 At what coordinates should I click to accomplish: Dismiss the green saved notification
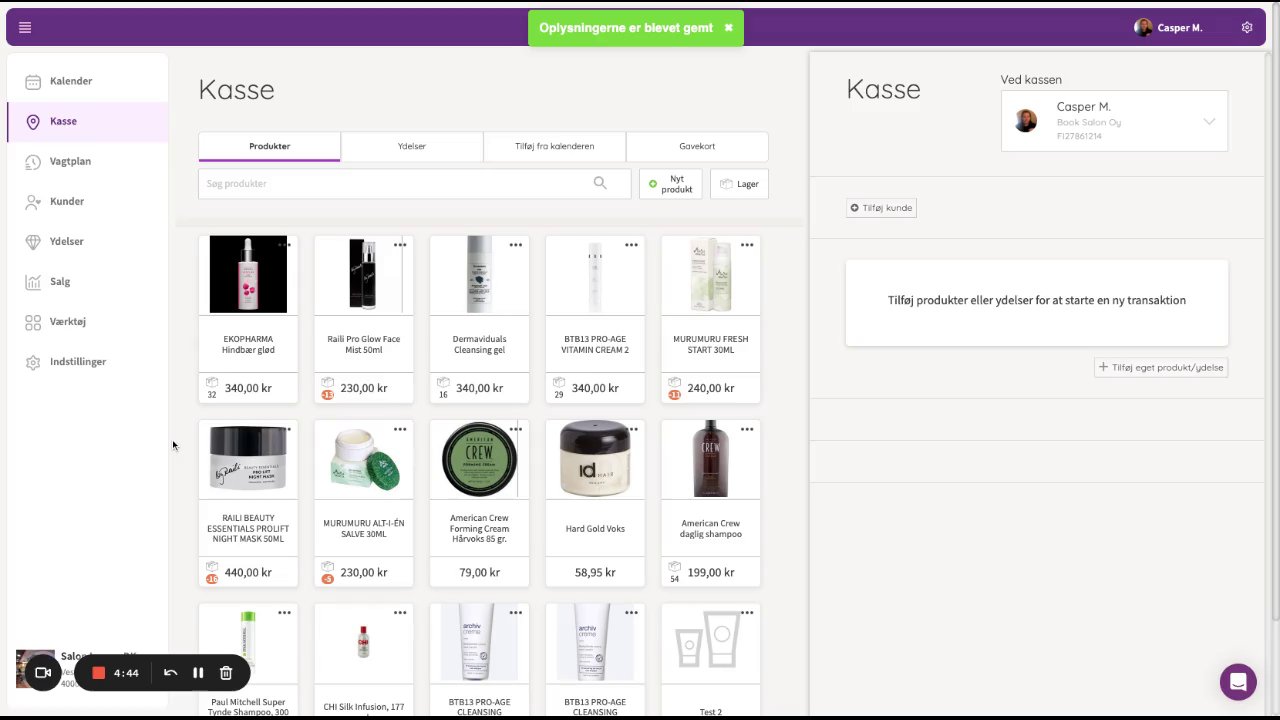pyautogui.click(x=728, y=28)
